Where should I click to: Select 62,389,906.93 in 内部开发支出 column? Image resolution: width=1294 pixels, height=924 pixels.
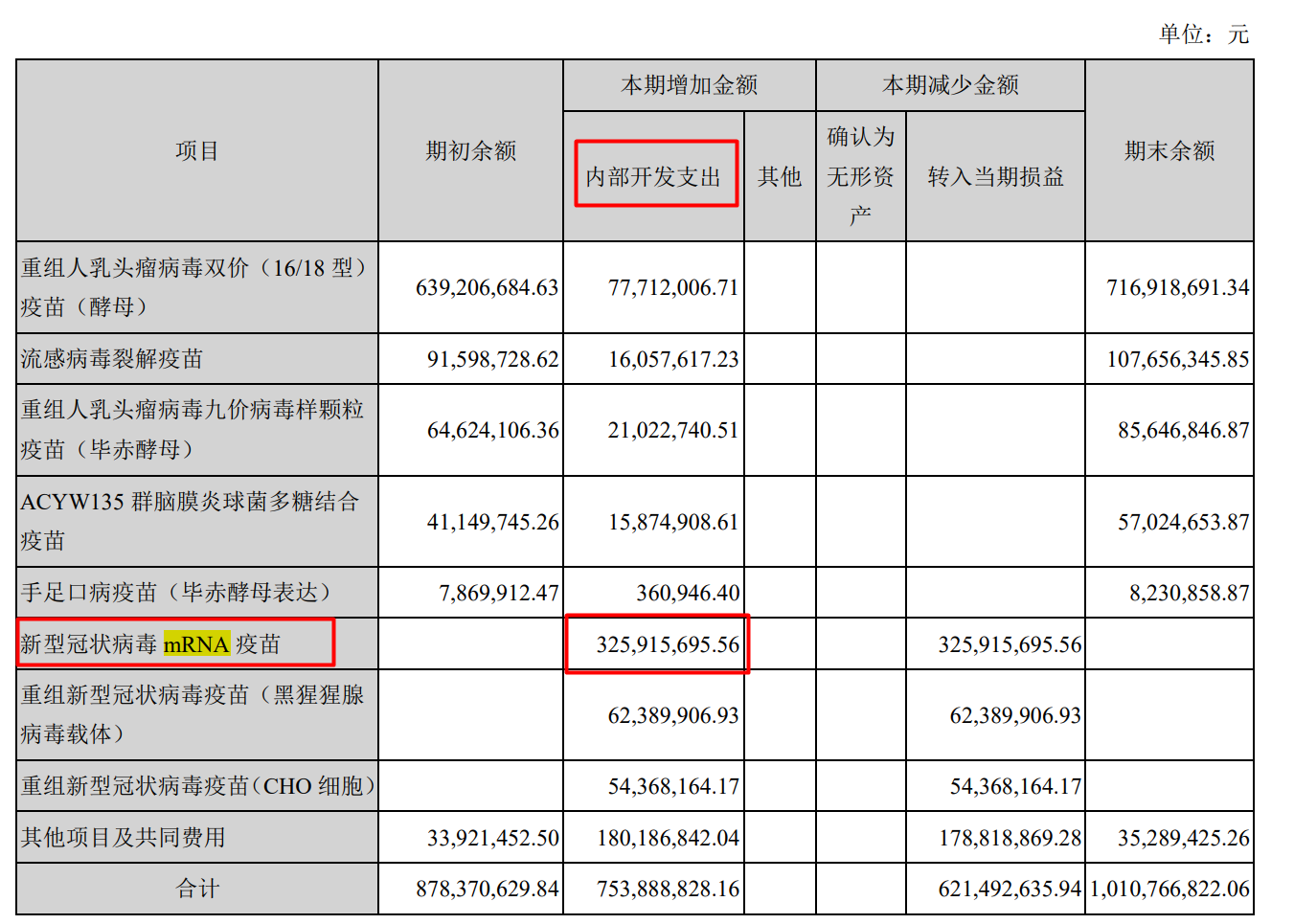(673, 715)
